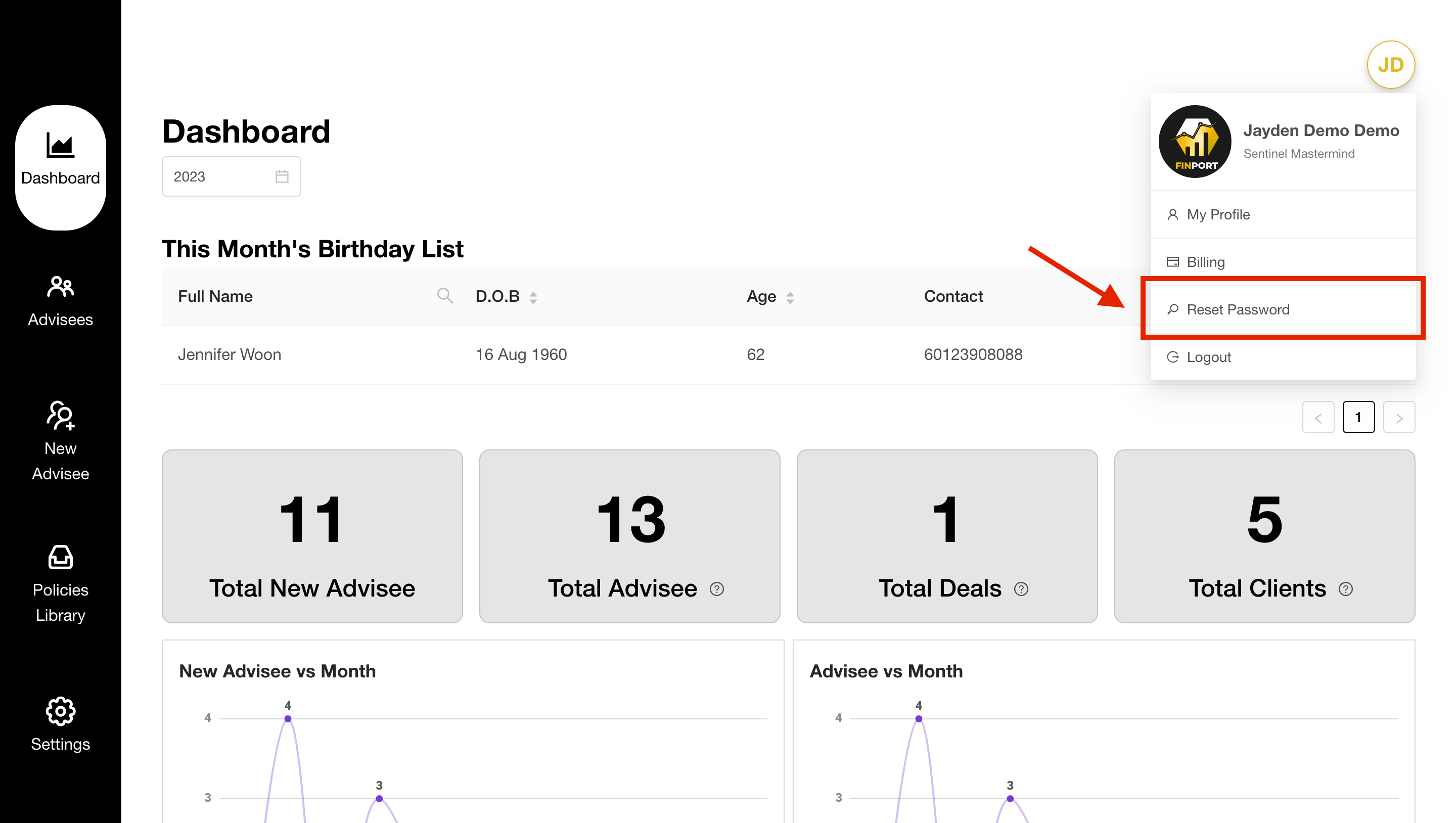
Task: Click the New Advisee vs Month chart title
Action: pyautogui.click(x=278, y=671)
